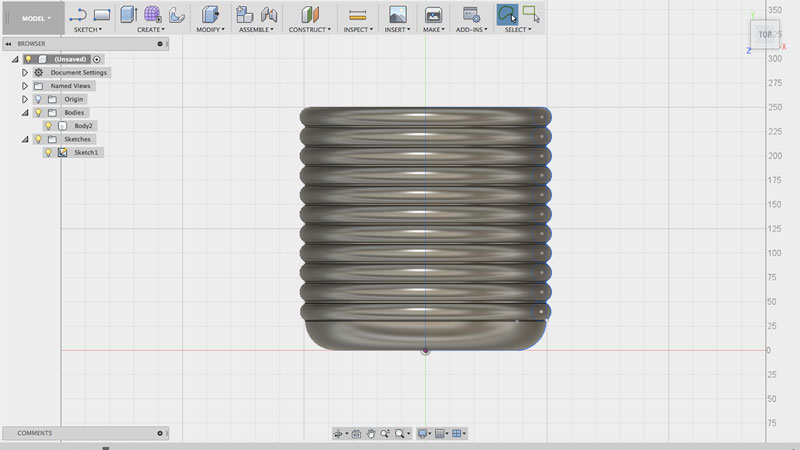Show the Origin folder via lightbulb
Image resolution: width=800 pixels, height=450 pixels.
(x=38, y=99)
